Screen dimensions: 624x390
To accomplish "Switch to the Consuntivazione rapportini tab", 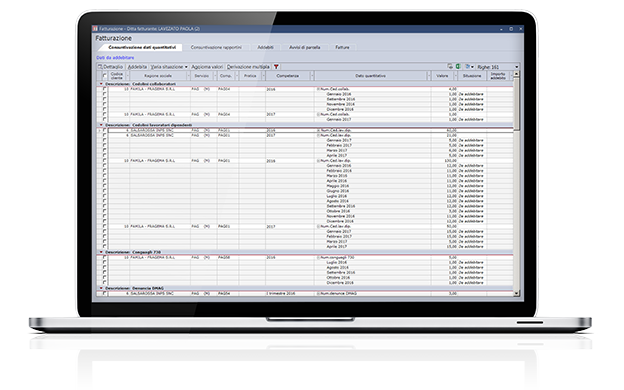I will [216, 47].
